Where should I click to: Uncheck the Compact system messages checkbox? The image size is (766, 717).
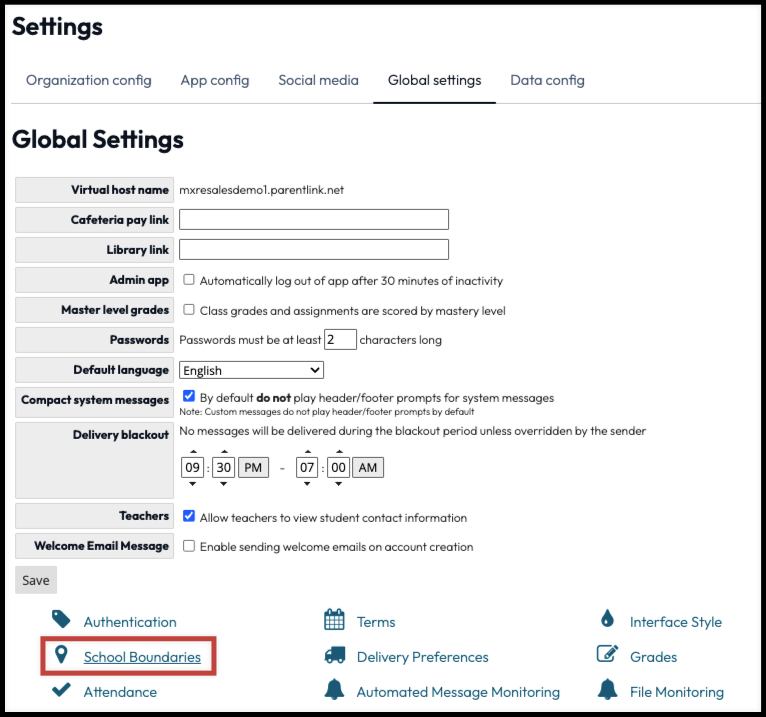tap(189, 397)
